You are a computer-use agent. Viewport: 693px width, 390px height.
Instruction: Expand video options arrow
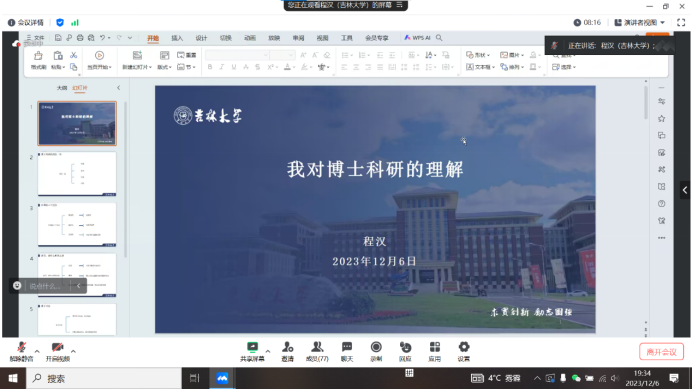73,352
